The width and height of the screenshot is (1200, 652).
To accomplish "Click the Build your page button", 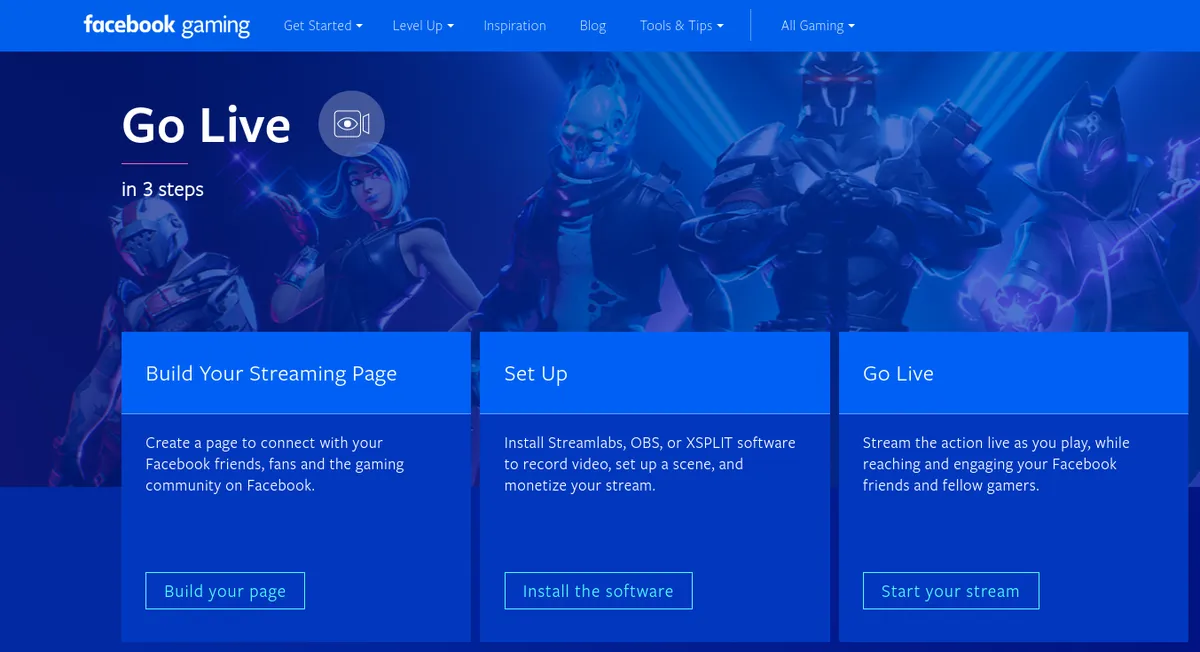I will point(225,591).
